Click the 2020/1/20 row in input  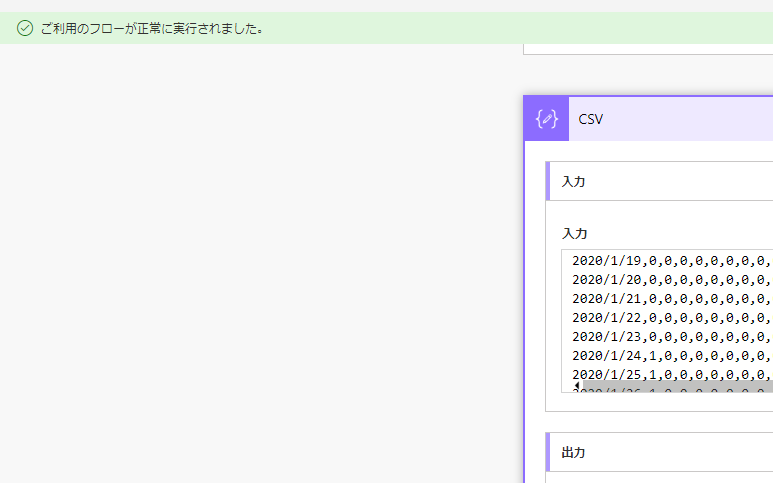(670, 280)
